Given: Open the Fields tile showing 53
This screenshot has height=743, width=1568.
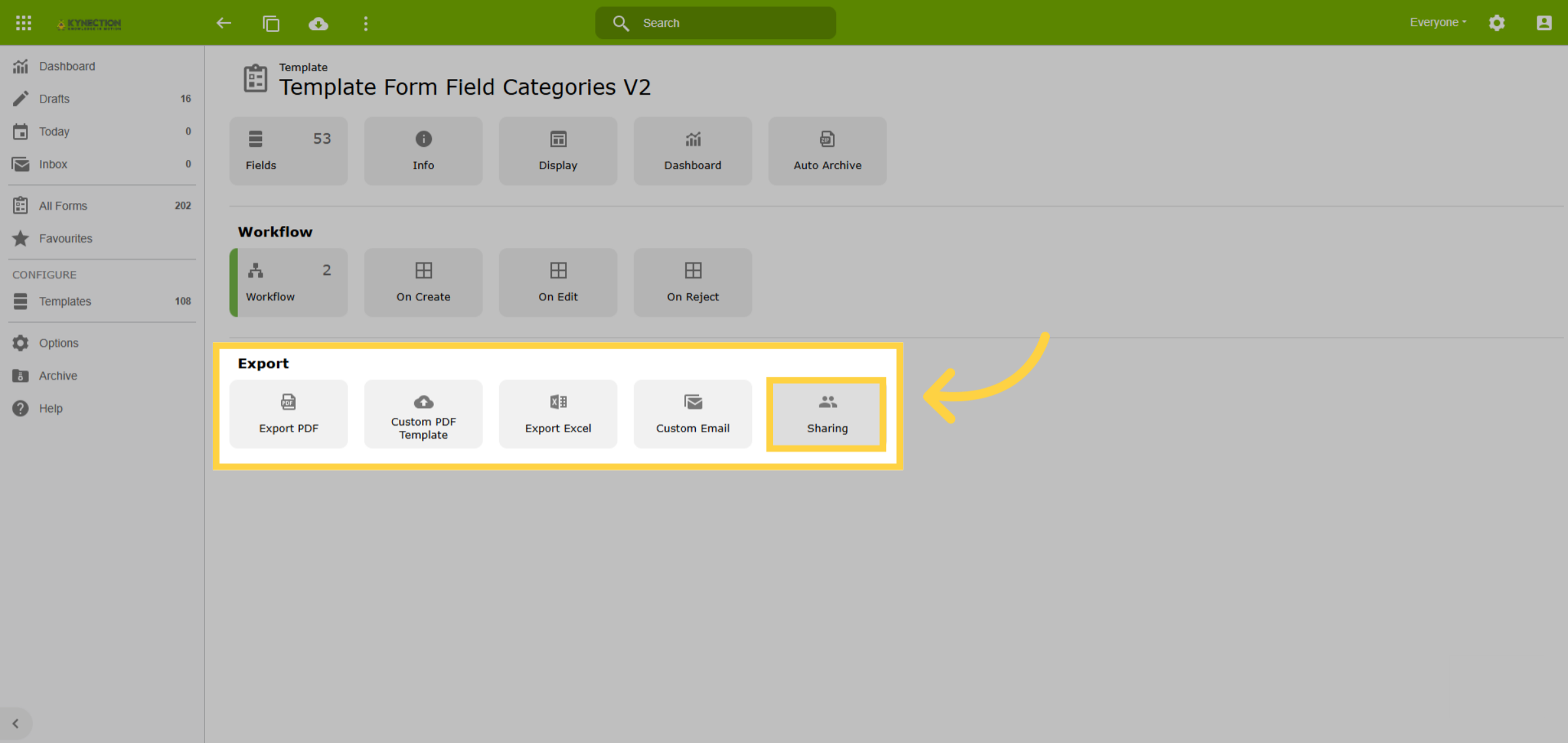Looking at the screenshot, I should [289, 151].
